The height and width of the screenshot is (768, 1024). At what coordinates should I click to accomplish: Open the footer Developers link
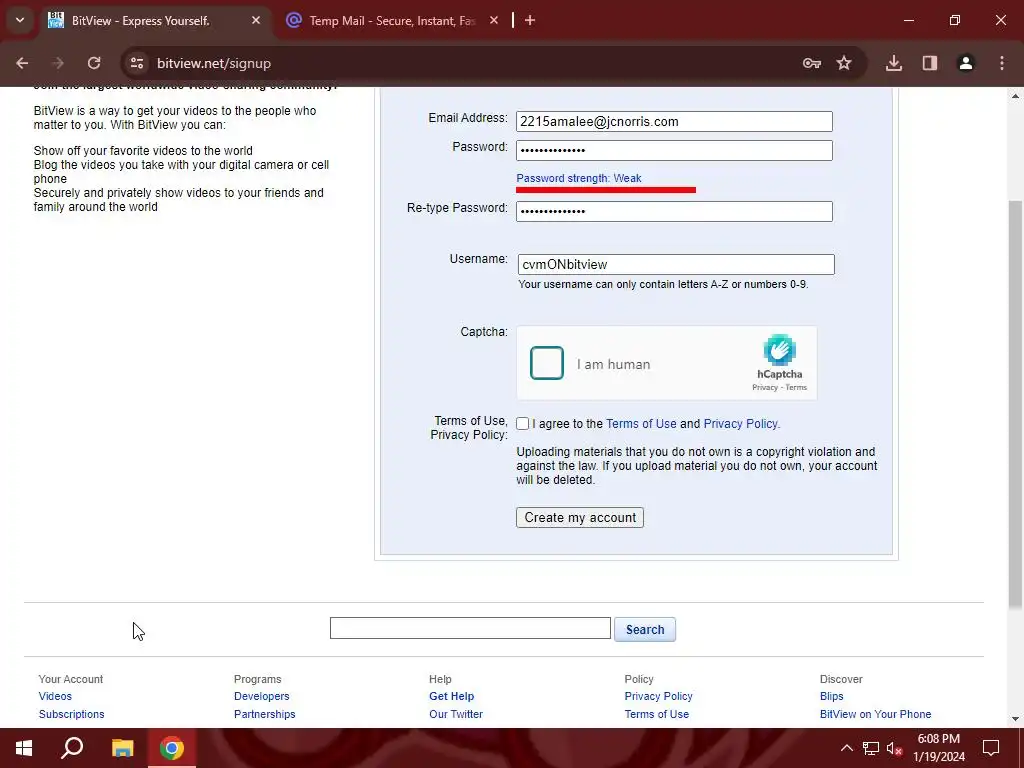pyautogui.click(x=261, y=696)
